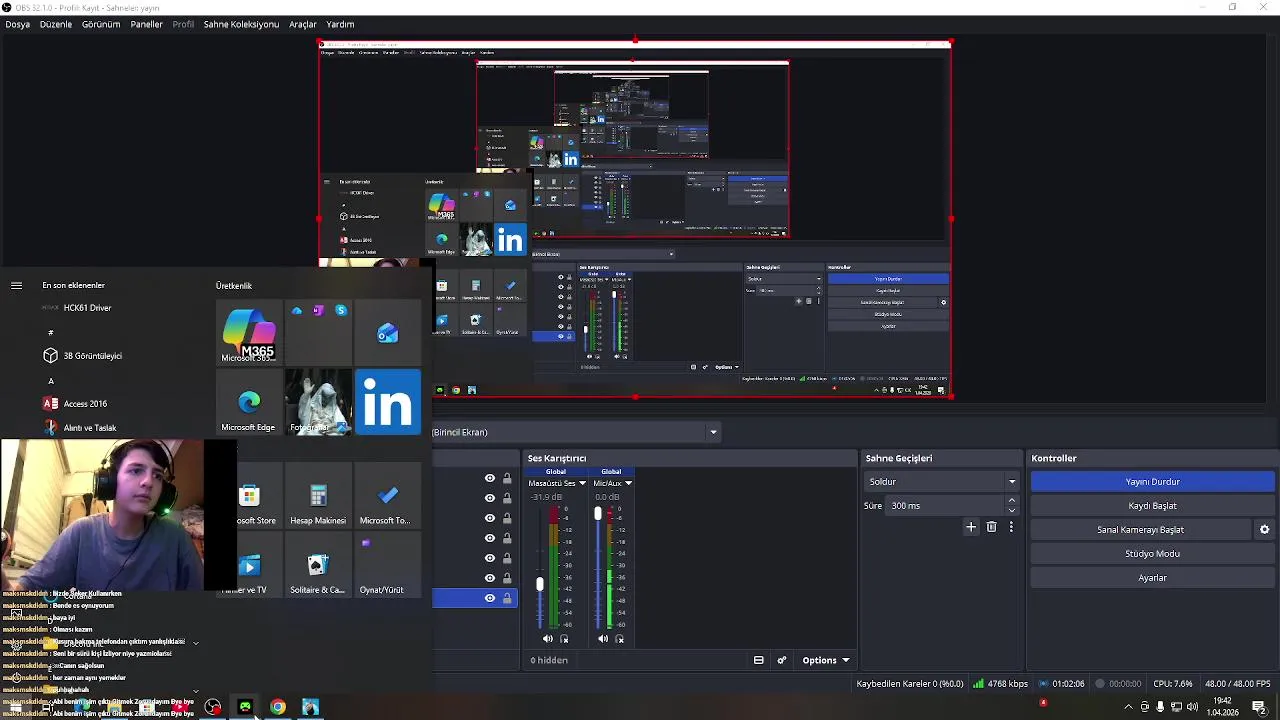Mute Masaüstü Ses speaker icon
1280x720 pixels.
548,639
